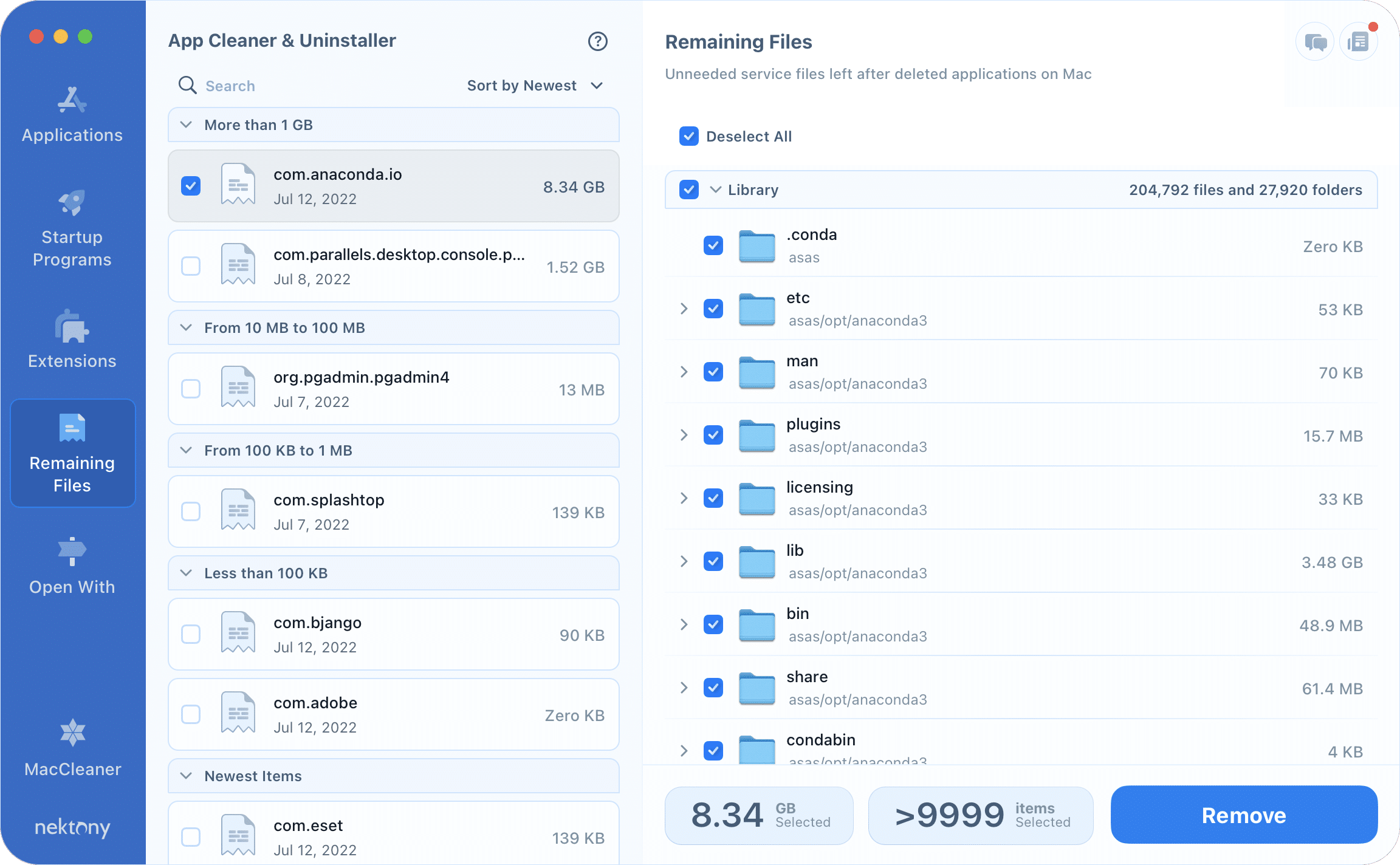This screenshot has width=1400, height=865.
Task: Uncheck the plugins folder checkbox
Action: click(x=713, y=435)
